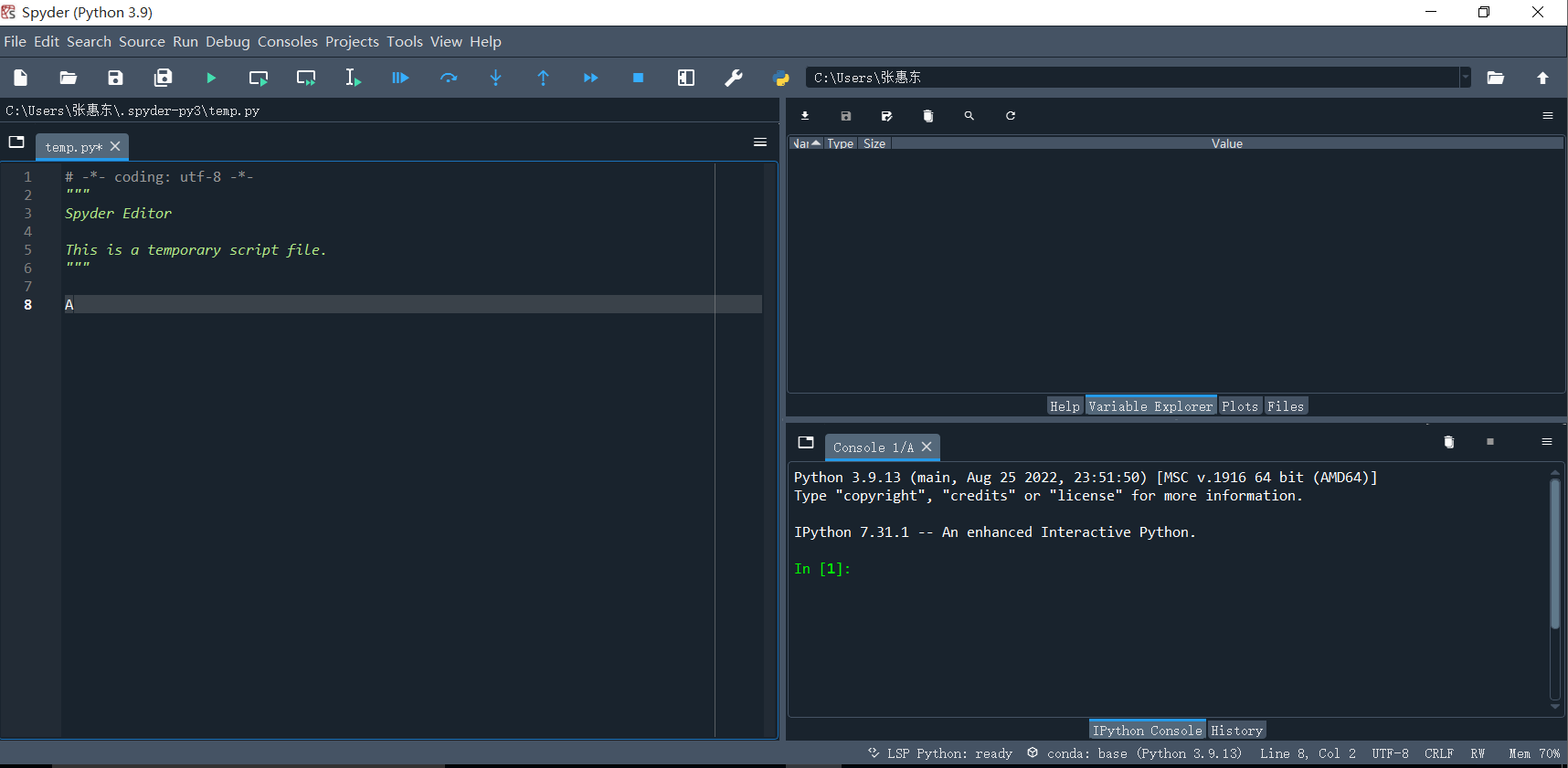Viewport: 1568px width, 768px height.
Task: Click the UTF-8 encoding status
Action: pos(1390,753)
